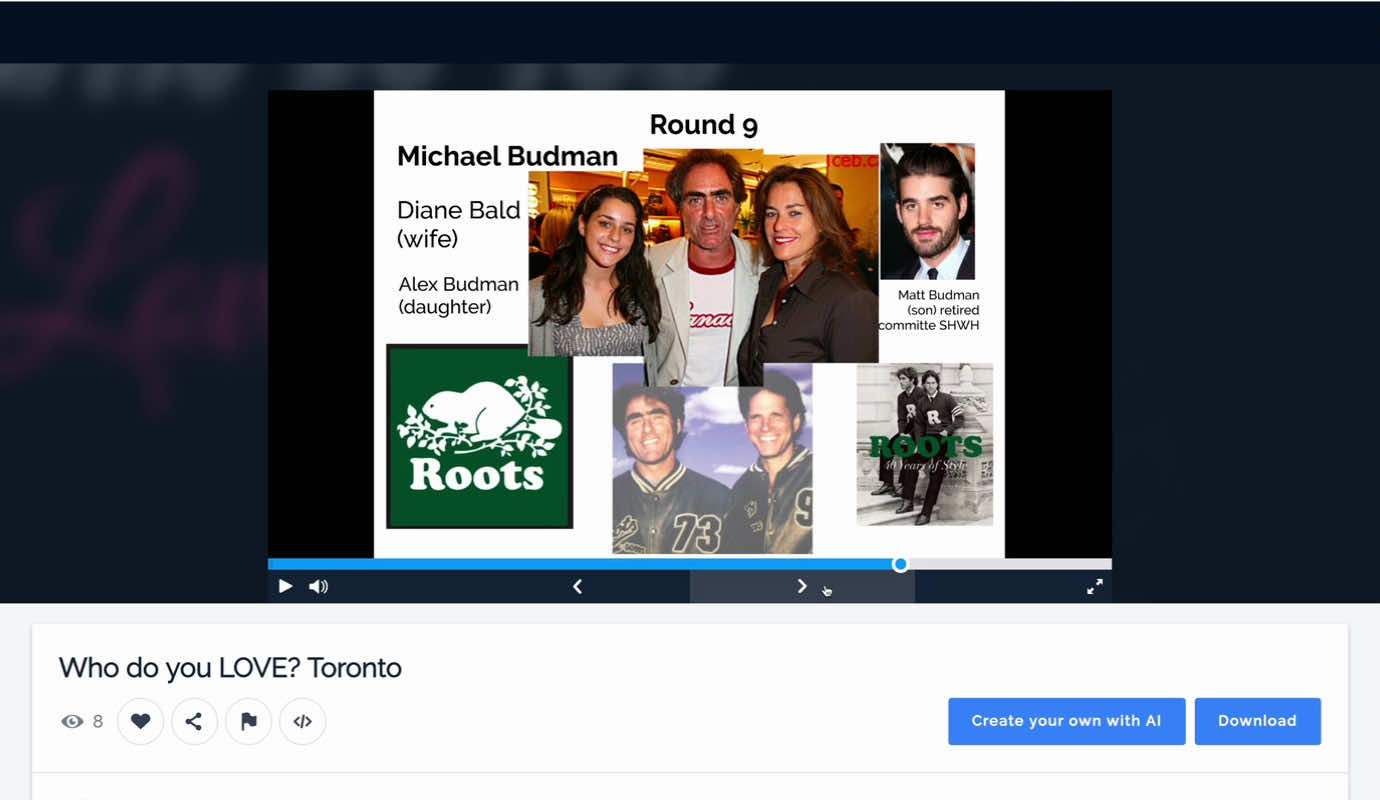
Task: Go to the previous slide arrow
Action: pyautogui.click(x=577, y=587)
